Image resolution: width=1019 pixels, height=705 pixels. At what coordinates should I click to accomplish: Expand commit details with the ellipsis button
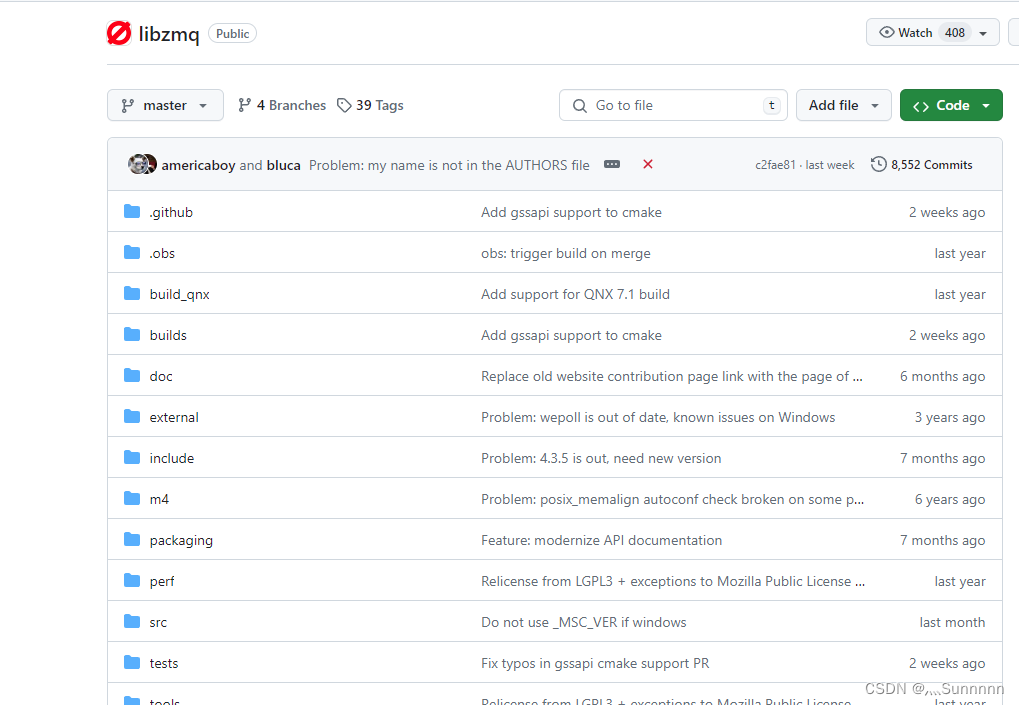[612, 164]
